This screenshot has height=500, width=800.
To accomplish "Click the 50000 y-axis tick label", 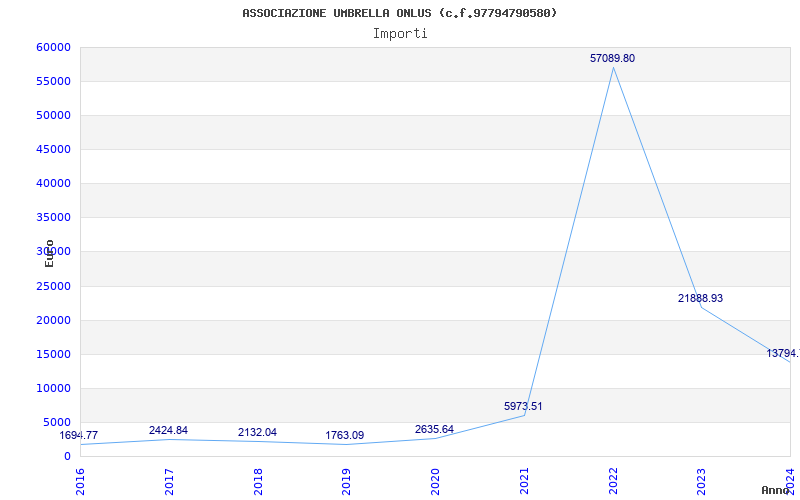I will point(54,115).
